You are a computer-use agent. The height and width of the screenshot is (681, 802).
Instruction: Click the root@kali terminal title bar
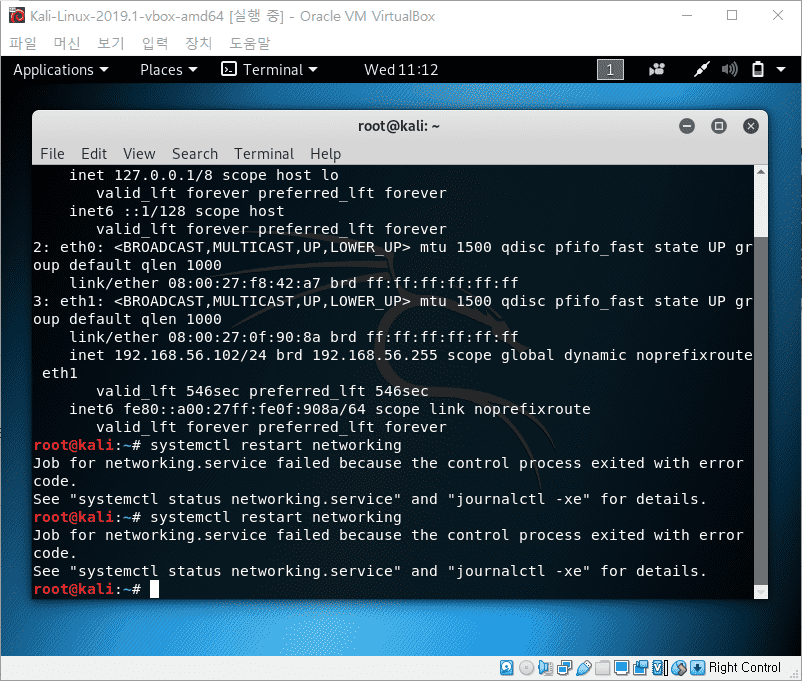tap(399, 126)
